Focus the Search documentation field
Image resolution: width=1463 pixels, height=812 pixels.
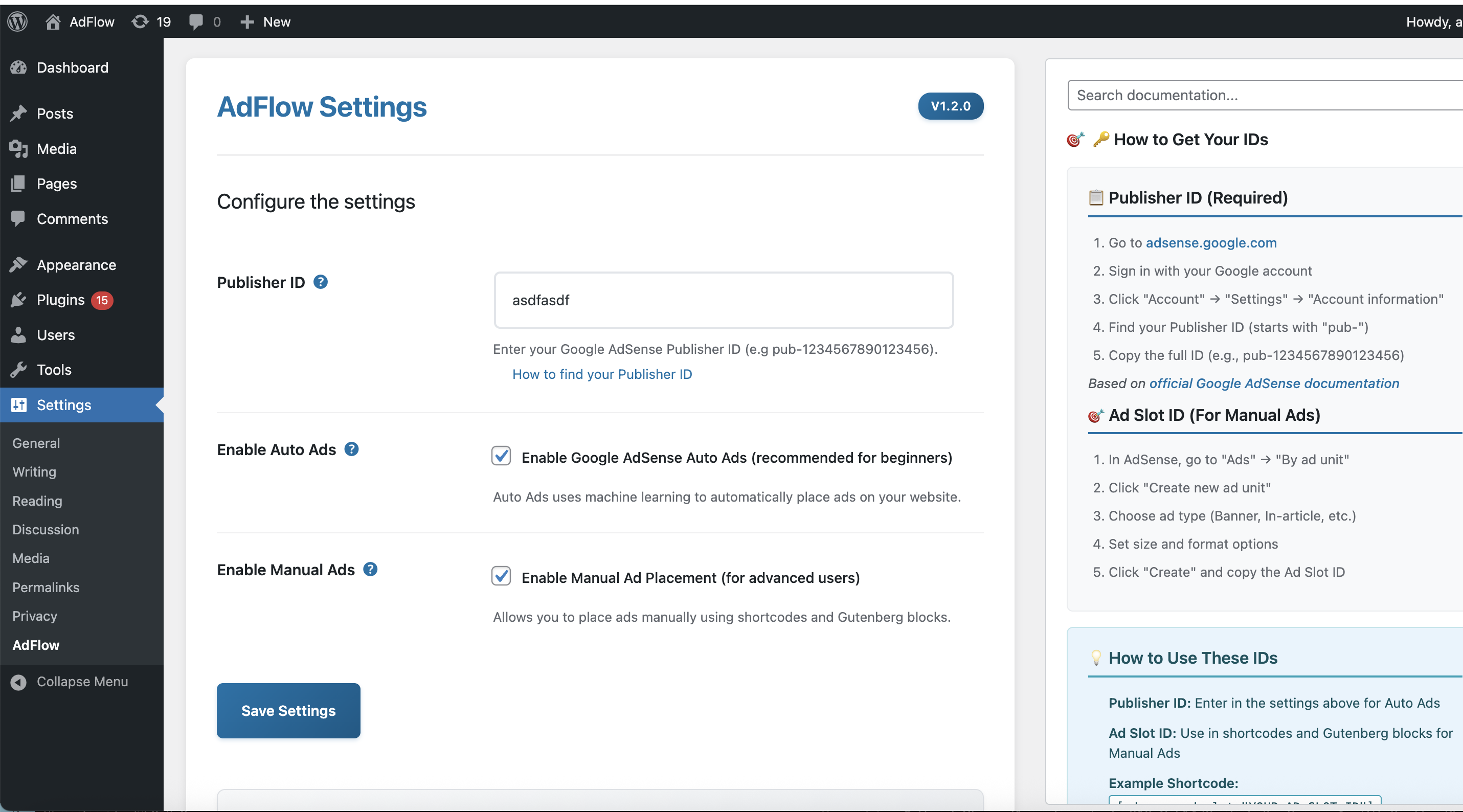pos(1265,95)
